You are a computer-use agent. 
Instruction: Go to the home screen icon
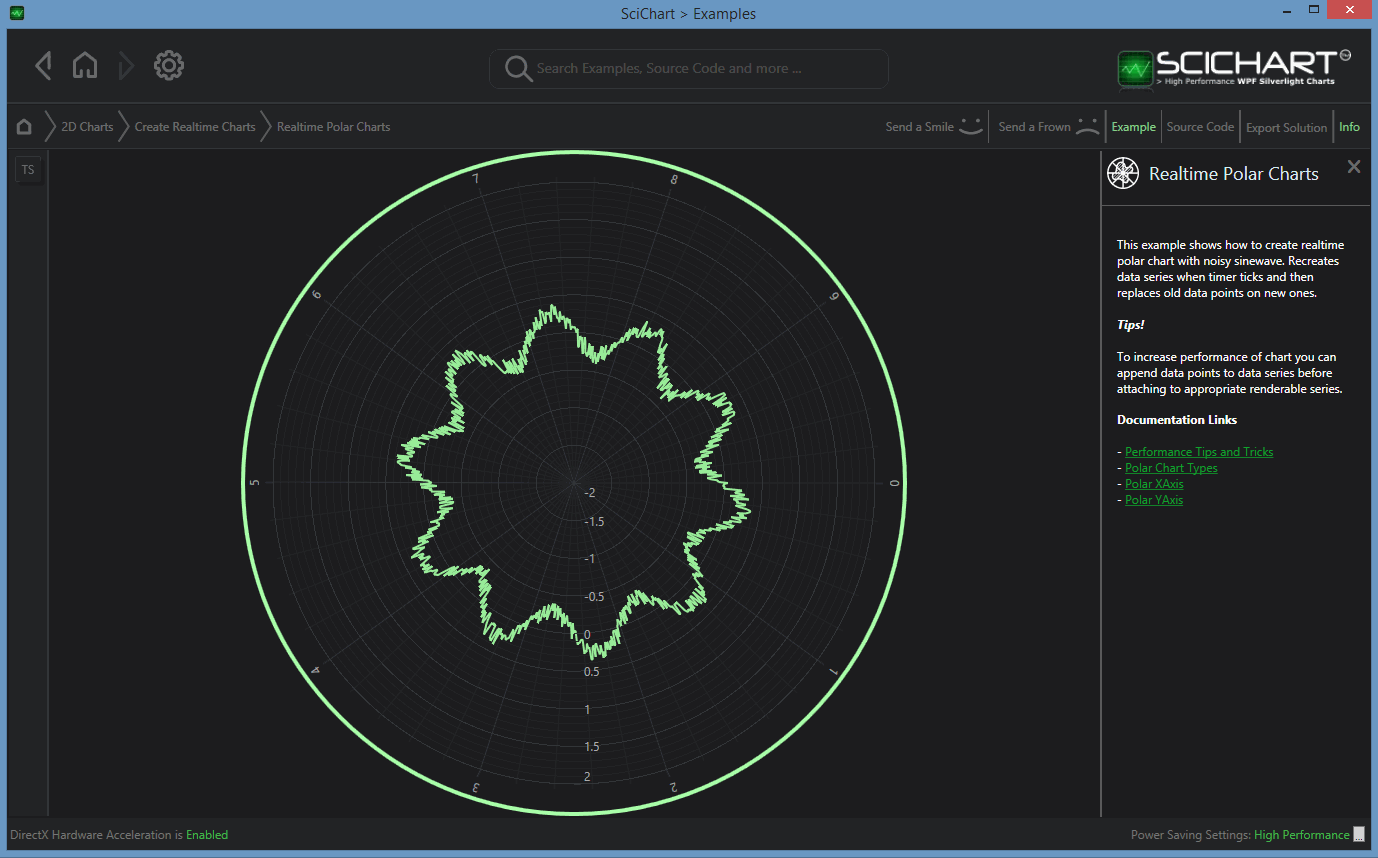85,66
